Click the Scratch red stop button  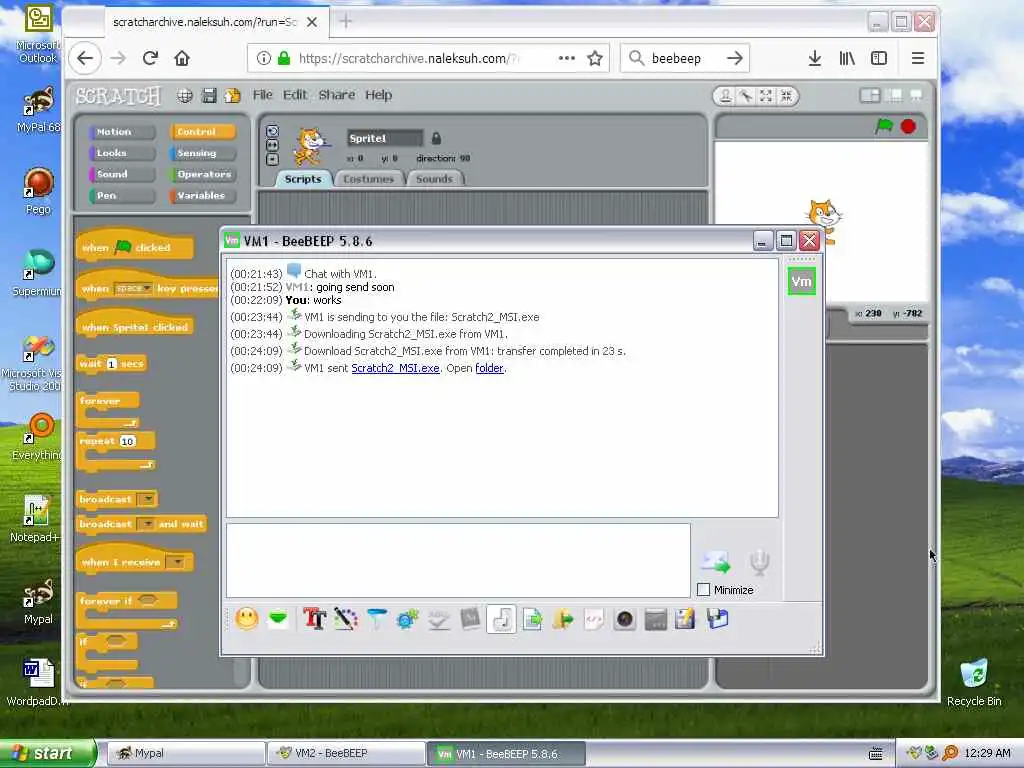click(908, 126)
